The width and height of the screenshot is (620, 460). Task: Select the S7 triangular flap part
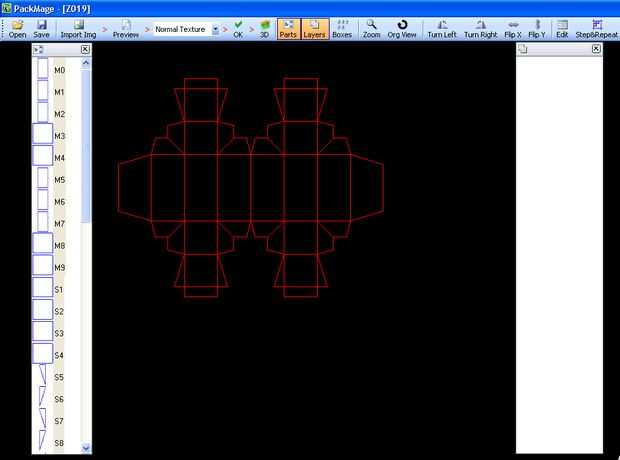pos(43,418)
